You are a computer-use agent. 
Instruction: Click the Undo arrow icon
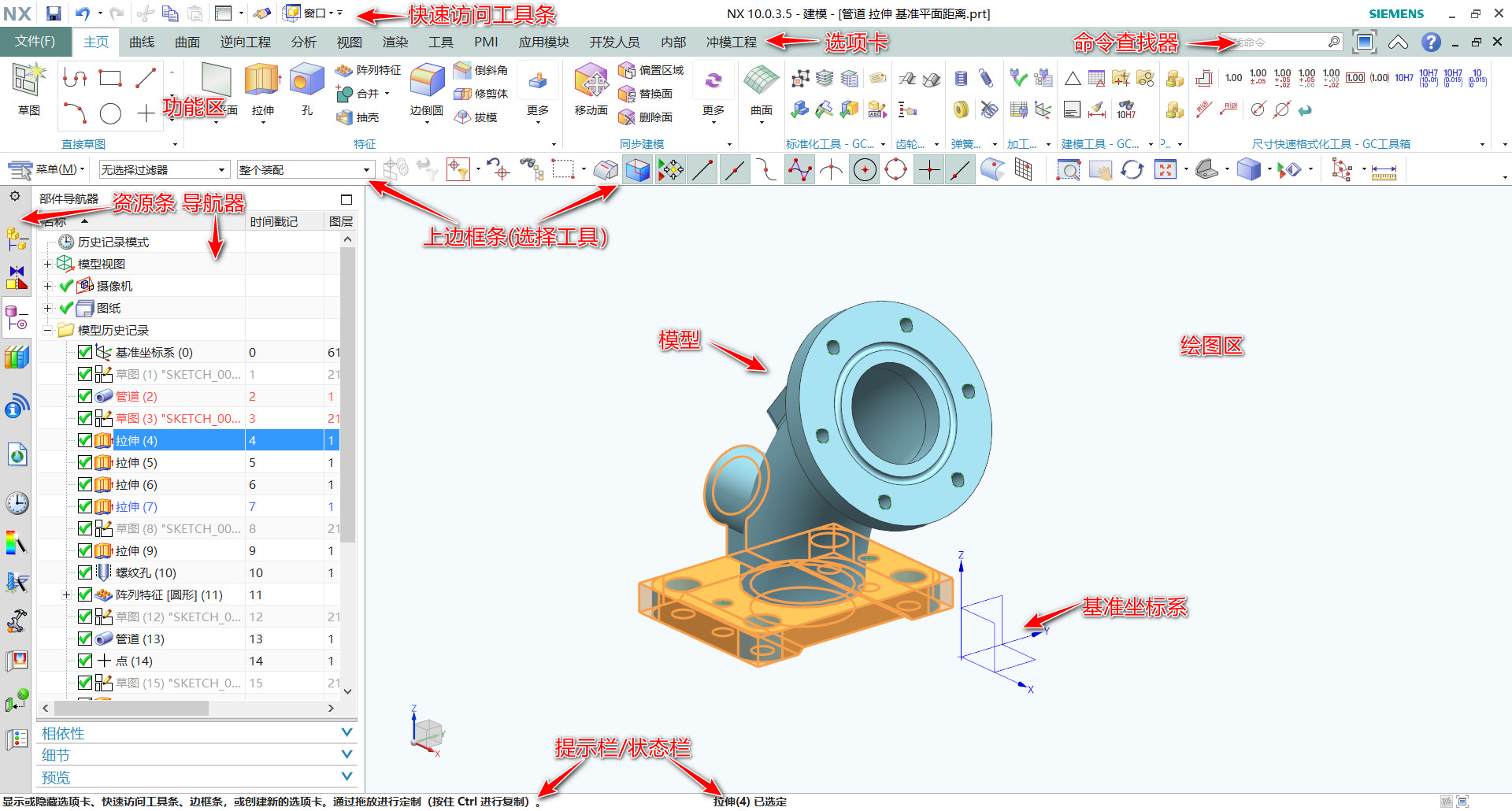[83, 13]
